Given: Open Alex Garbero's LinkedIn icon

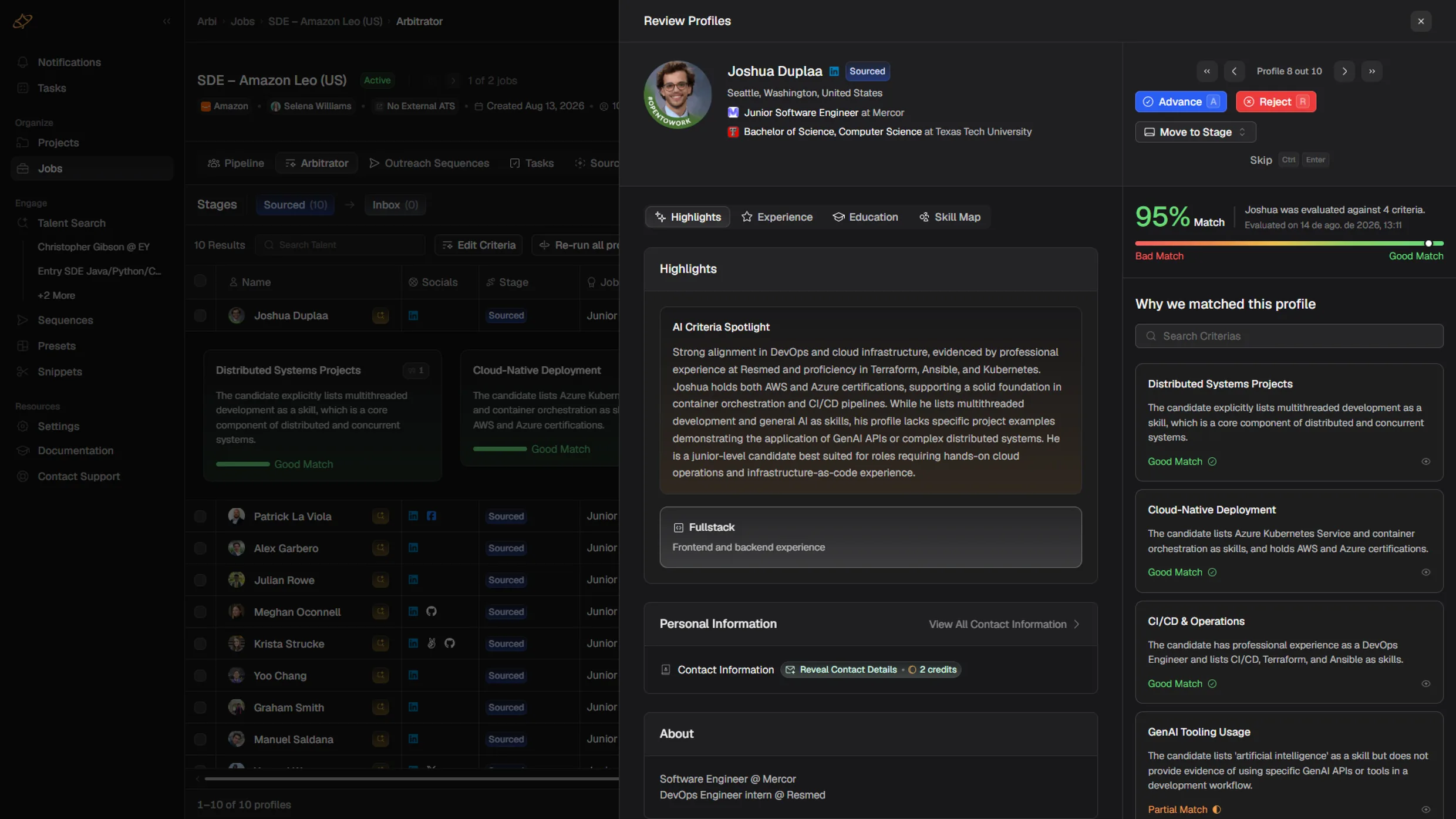Looking at the screenshot, I should coord(413,548).
